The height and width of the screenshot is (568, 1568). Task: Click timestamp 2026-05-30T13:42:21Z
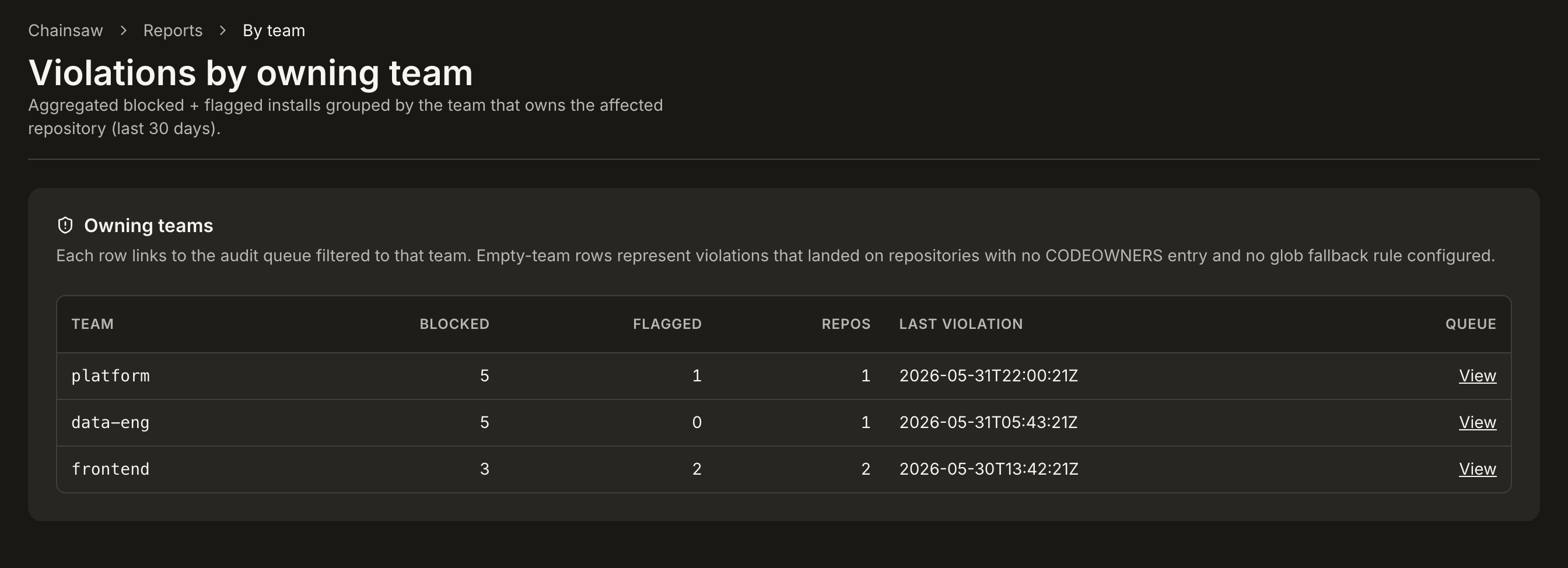tap(989, 469)
